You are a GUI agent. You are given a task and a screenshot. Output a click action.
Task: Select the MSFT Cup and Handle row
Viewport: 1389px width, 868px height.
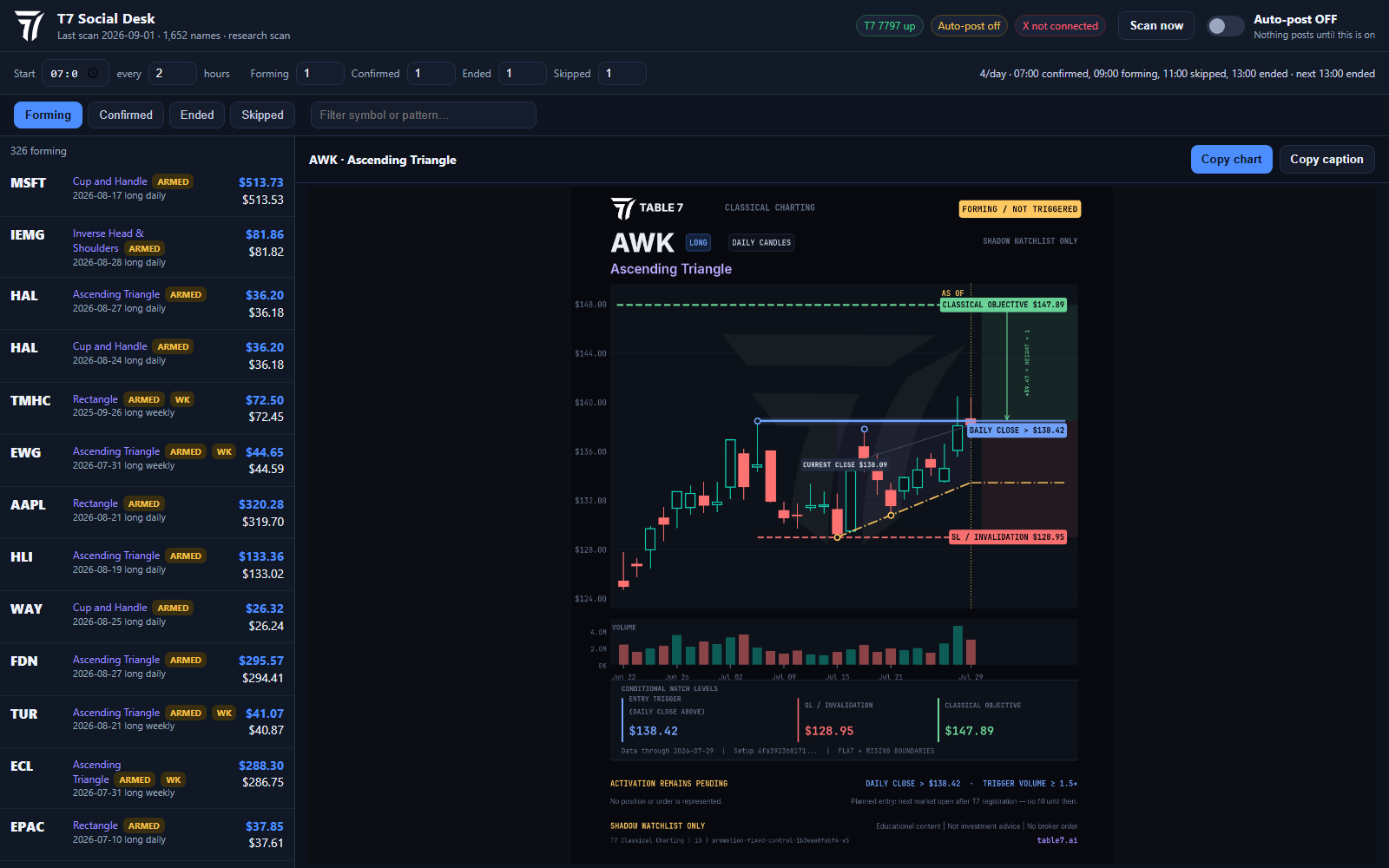147,190
